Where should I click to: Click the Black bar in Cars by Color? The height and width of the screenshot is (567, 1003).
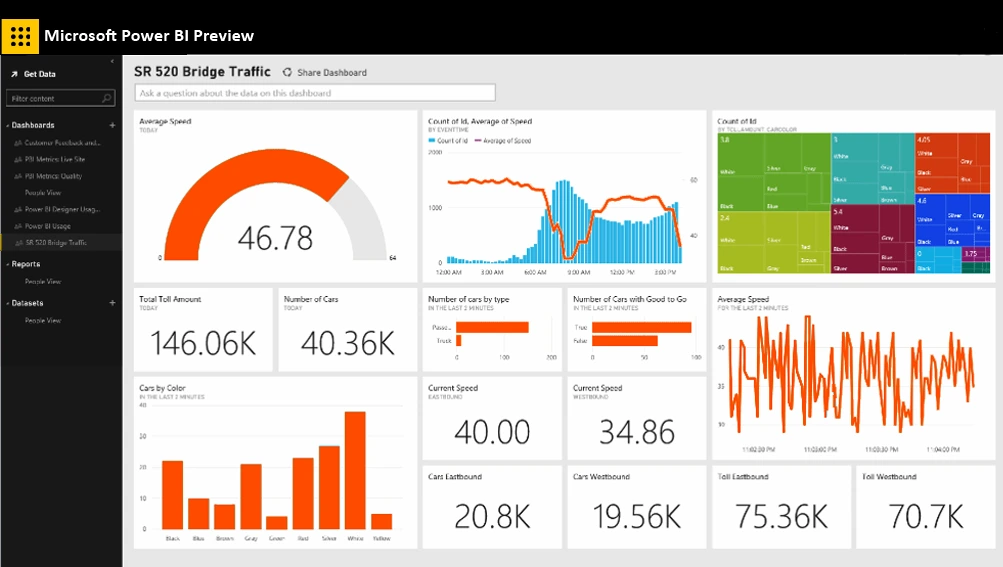click(173, 495)
